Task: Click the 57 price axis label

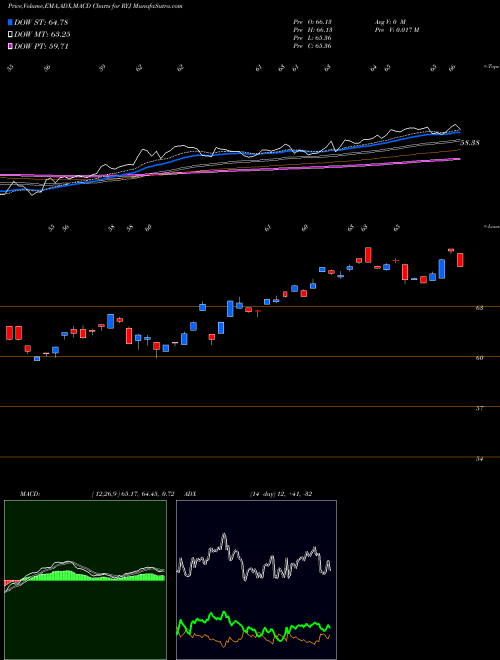Action: (479, 408)
